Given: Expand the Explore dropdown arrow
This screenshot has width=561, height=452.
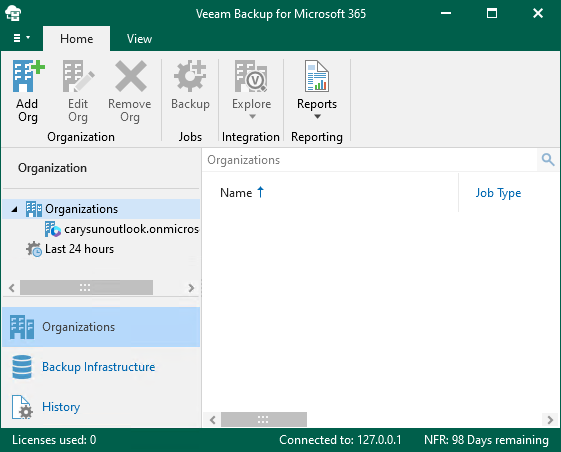Looking at the screenshot, I should click(x=252, y=117).
